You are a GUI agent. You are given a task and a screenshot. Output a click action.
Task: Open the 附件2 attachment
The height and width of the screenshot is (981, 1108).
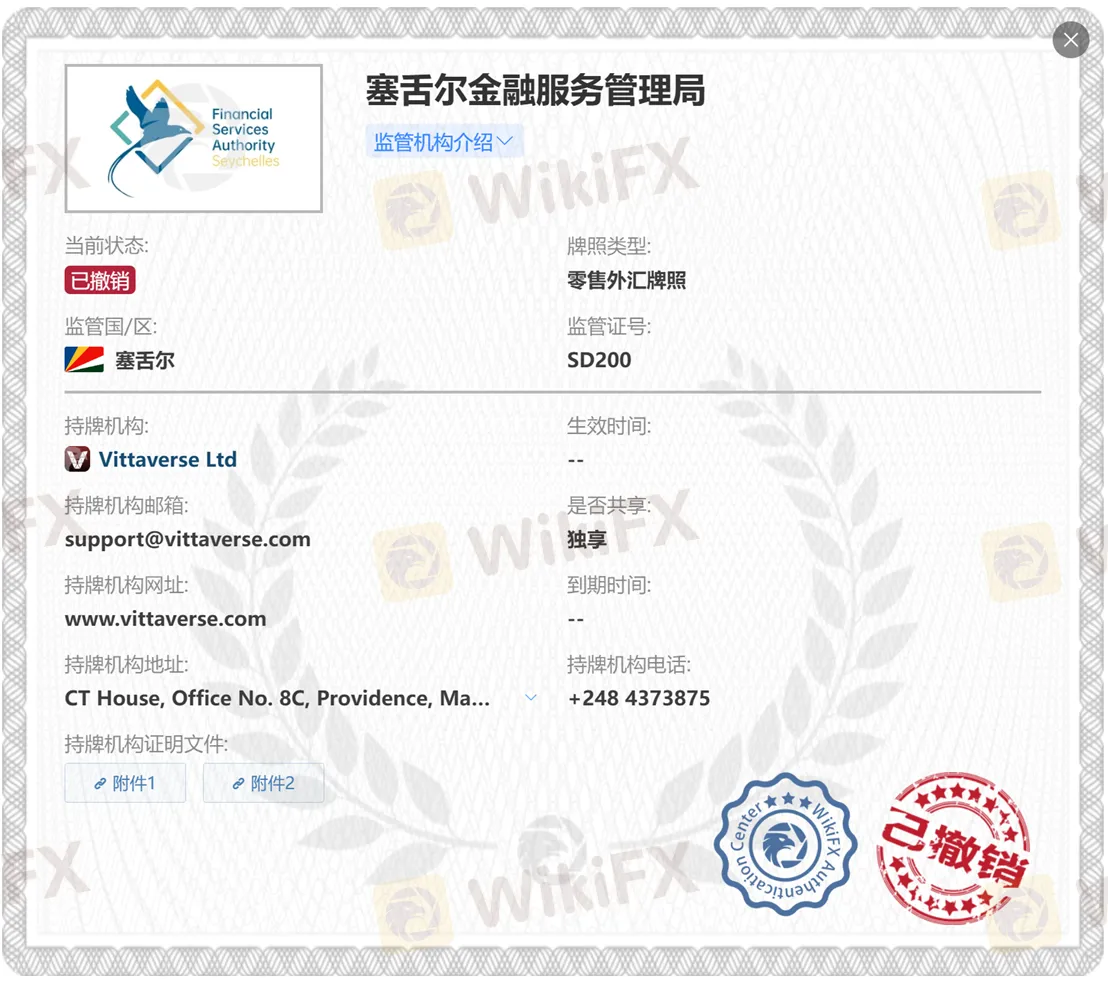[x=264, y=782]
